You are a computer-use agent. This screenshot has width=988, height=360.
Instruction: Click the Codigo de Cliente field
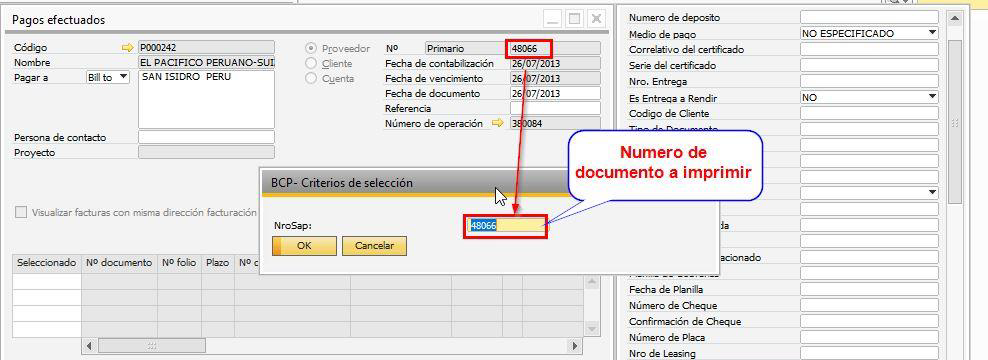(869, 113)
